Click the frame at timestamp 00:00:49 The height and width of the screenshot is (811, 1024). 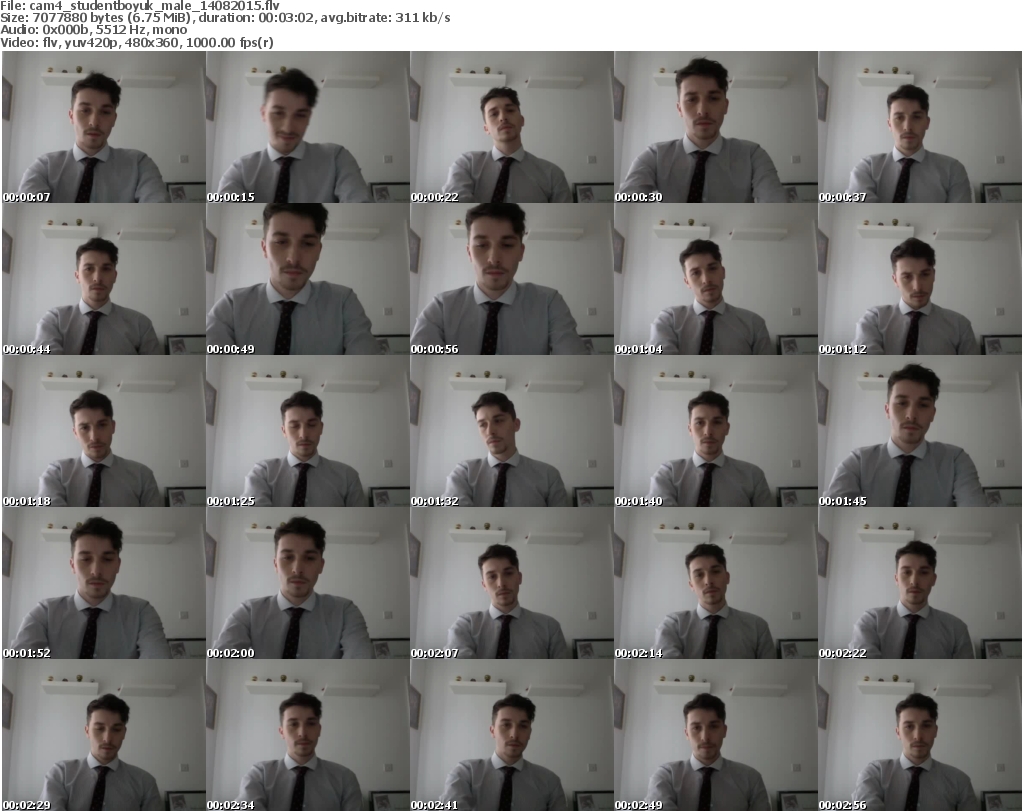[x=308, y=279]
